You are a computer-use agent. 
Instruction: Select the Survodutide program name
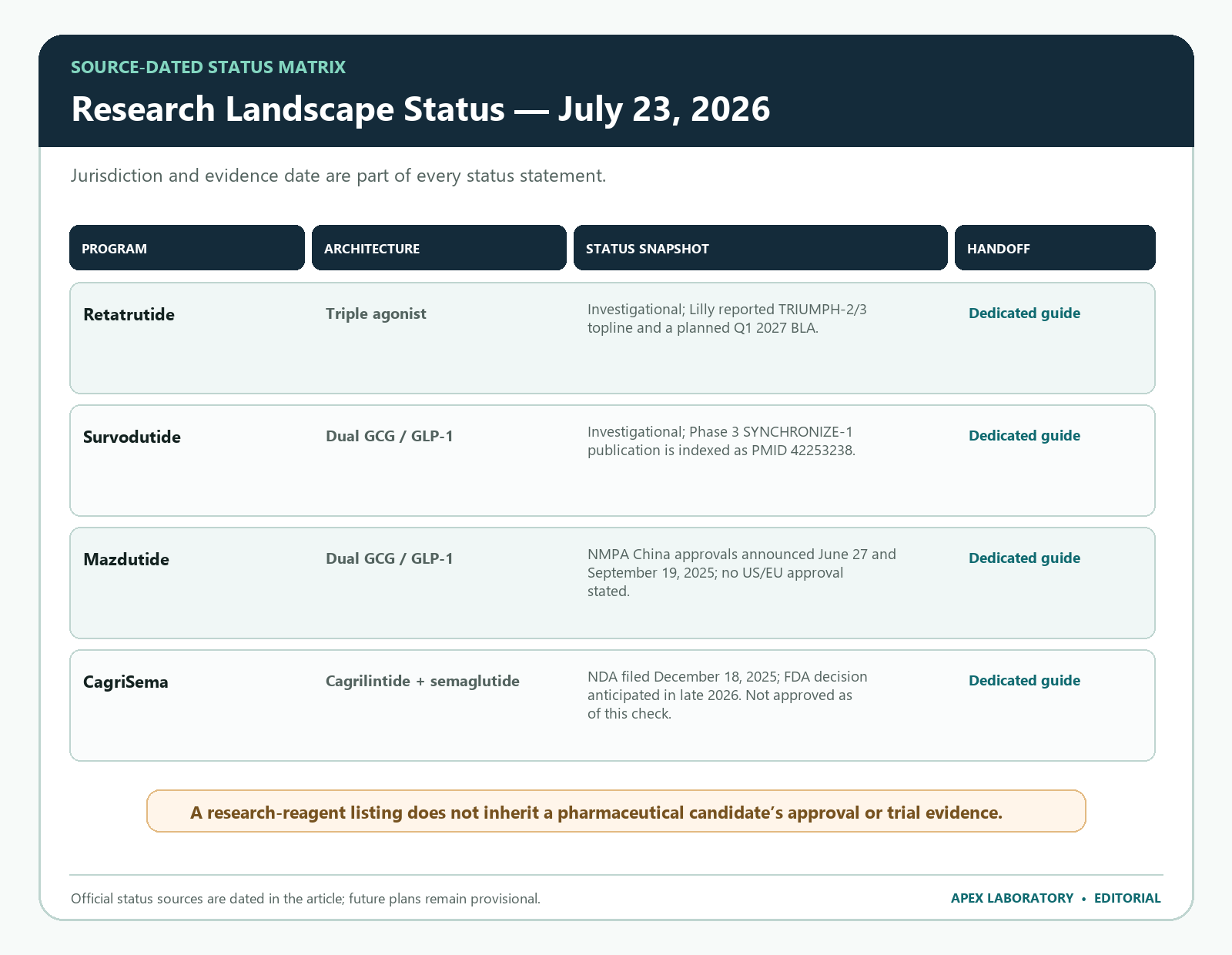(132, 437)
